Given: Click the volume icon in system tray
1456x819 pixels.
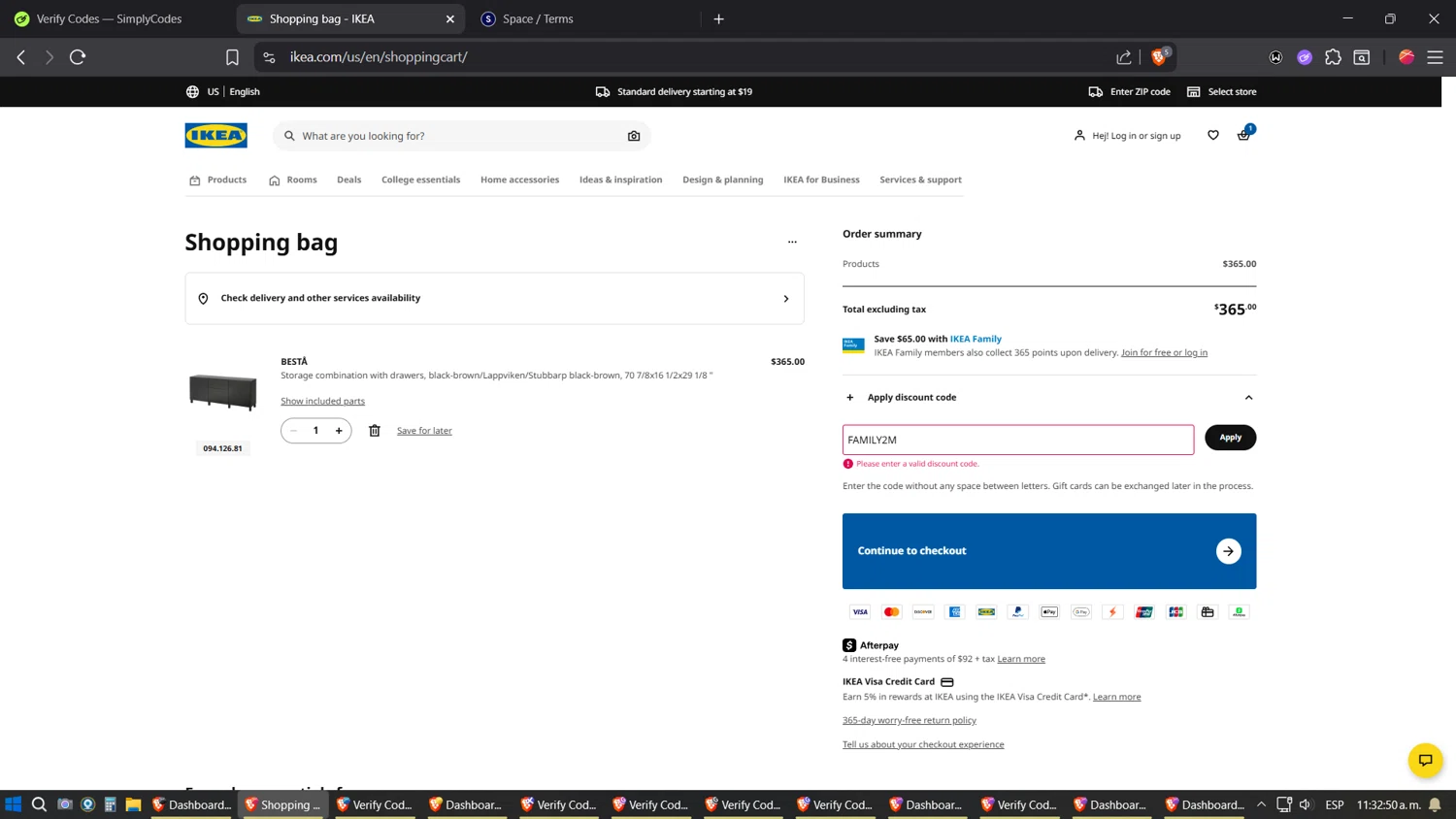Looking at the screenshot, I should (x=1306, y=804).
